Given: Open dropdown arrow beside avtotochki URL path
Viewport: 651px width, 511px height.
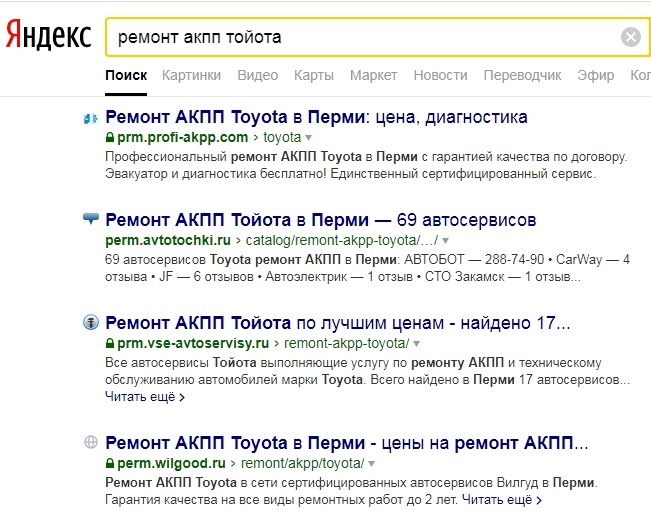Looking at the screenshot, I should pyautogui.click(x=445, y=241).
